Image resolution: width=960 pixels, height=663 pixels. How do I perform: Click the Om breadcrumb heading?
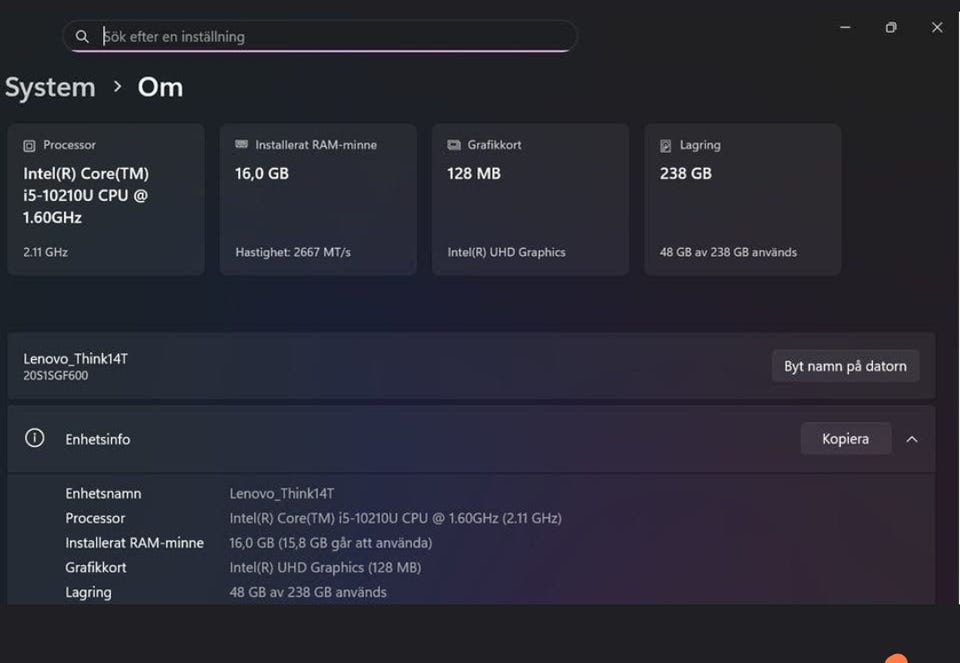(160, 87)
